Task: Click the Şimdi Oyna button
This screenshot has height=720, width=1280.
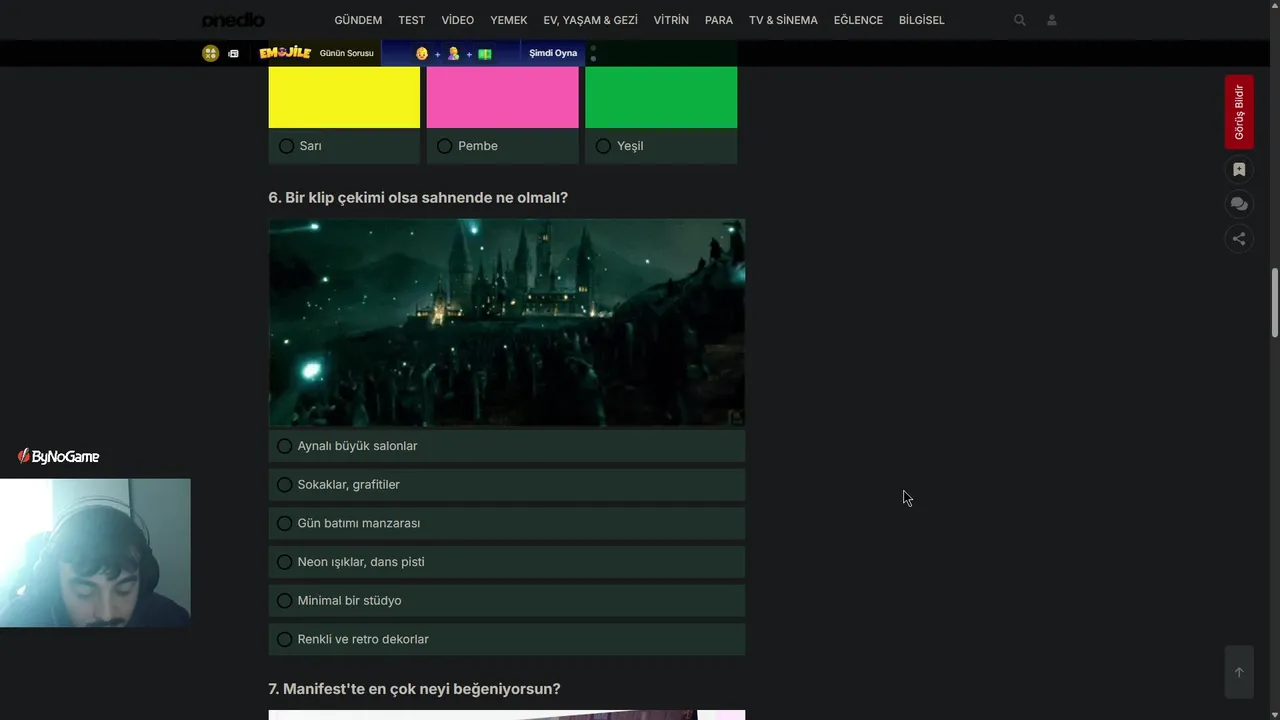Action: [x=553, y=53]
